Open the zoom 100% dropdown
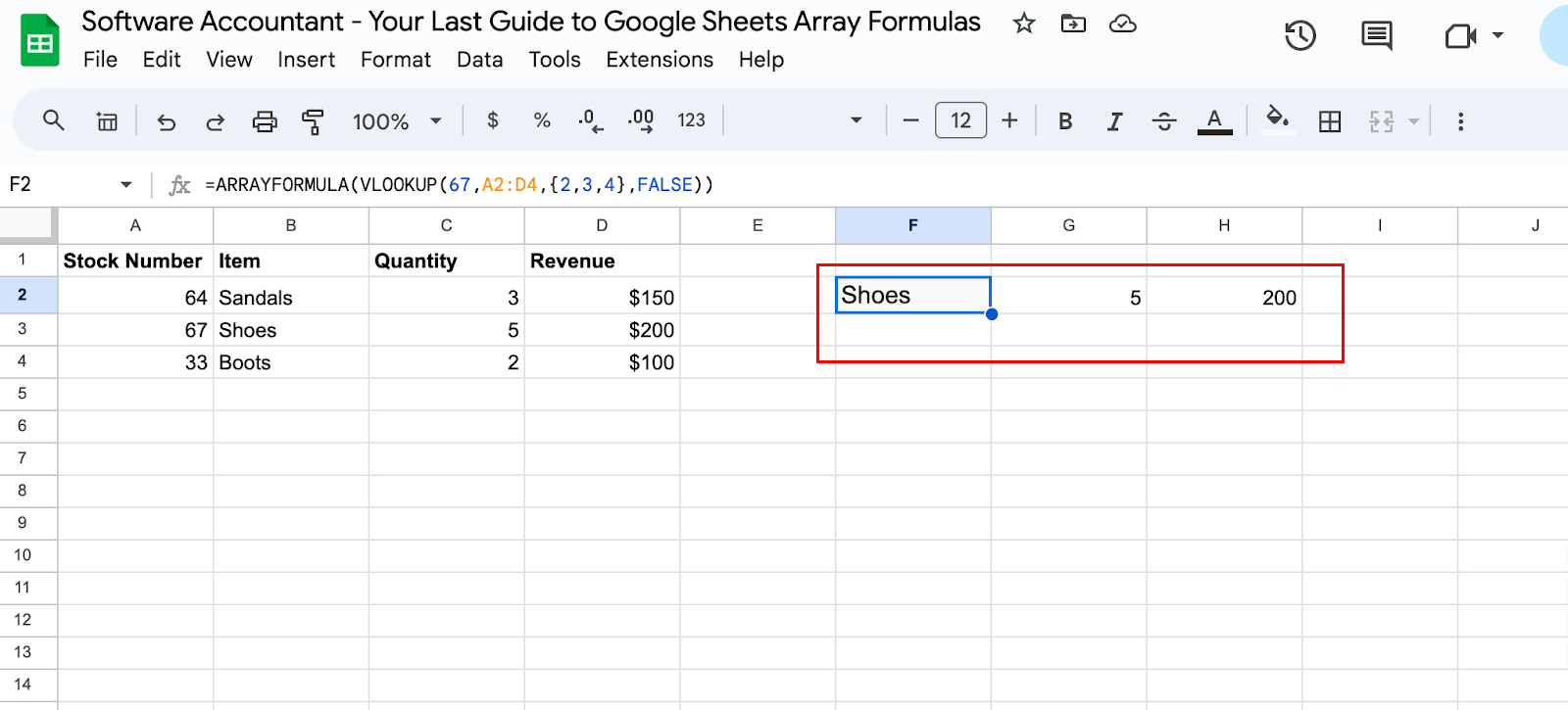Screen dimensions: 1568x710 click(397, 121)
